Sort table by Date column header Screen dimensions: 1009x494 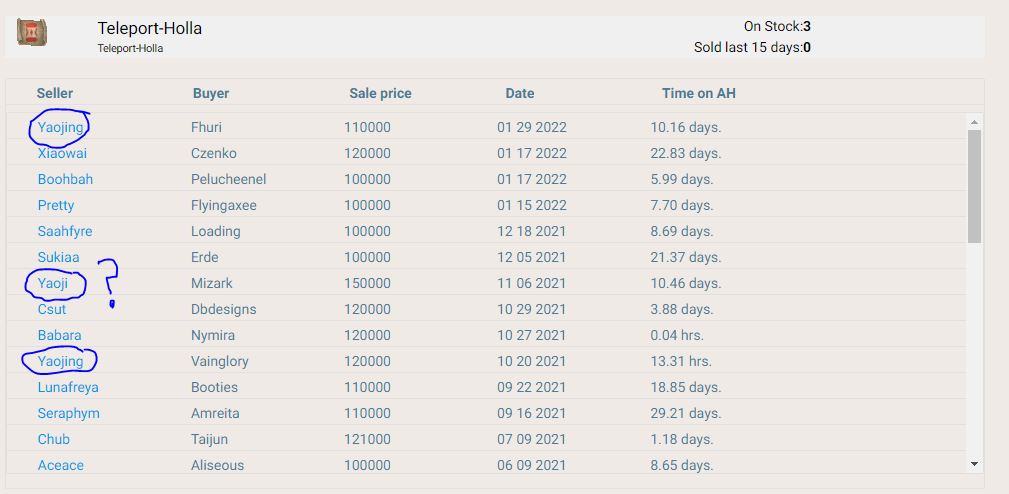point(520,93)
